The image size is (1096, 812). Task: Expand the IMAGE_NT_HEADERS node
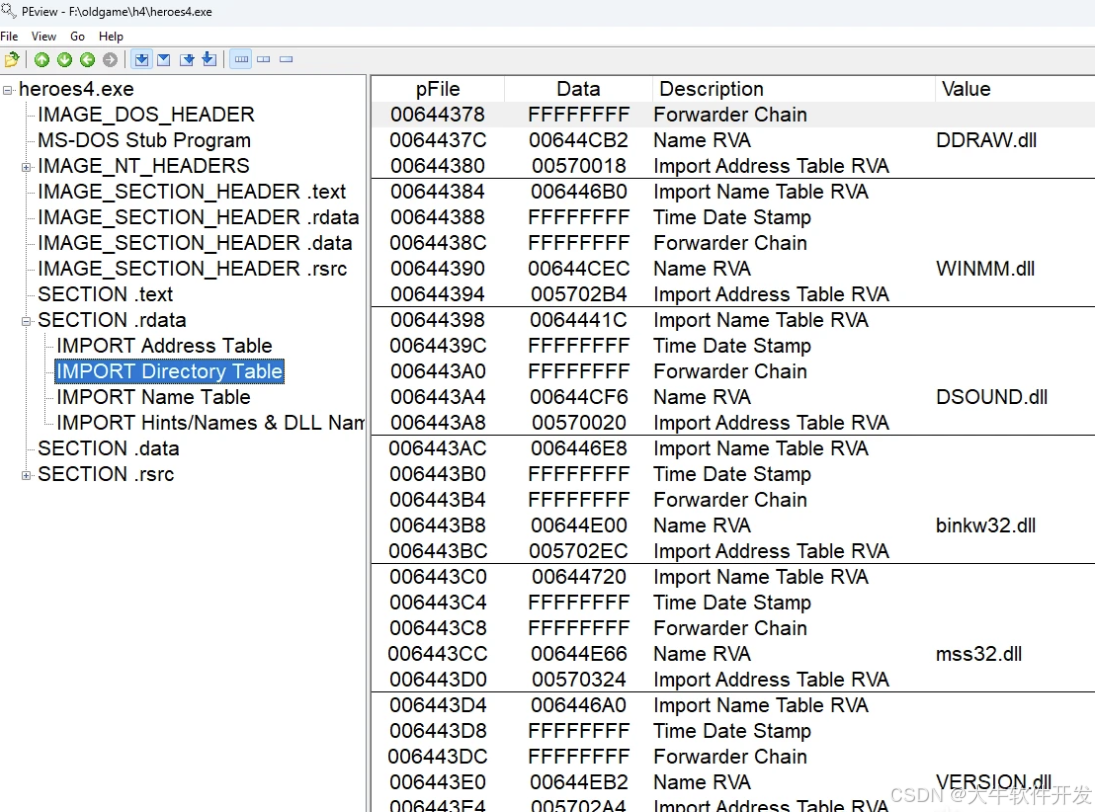point(27,167)
